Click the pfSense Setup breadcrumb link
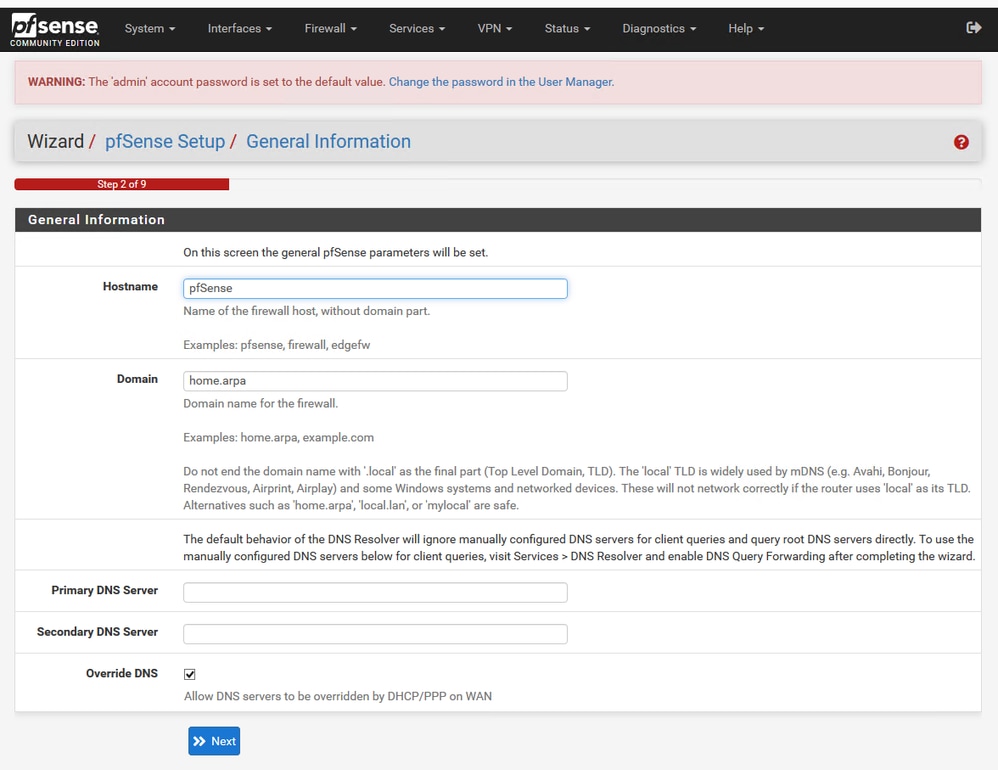The image size is (998, 770). click(165, 141)
